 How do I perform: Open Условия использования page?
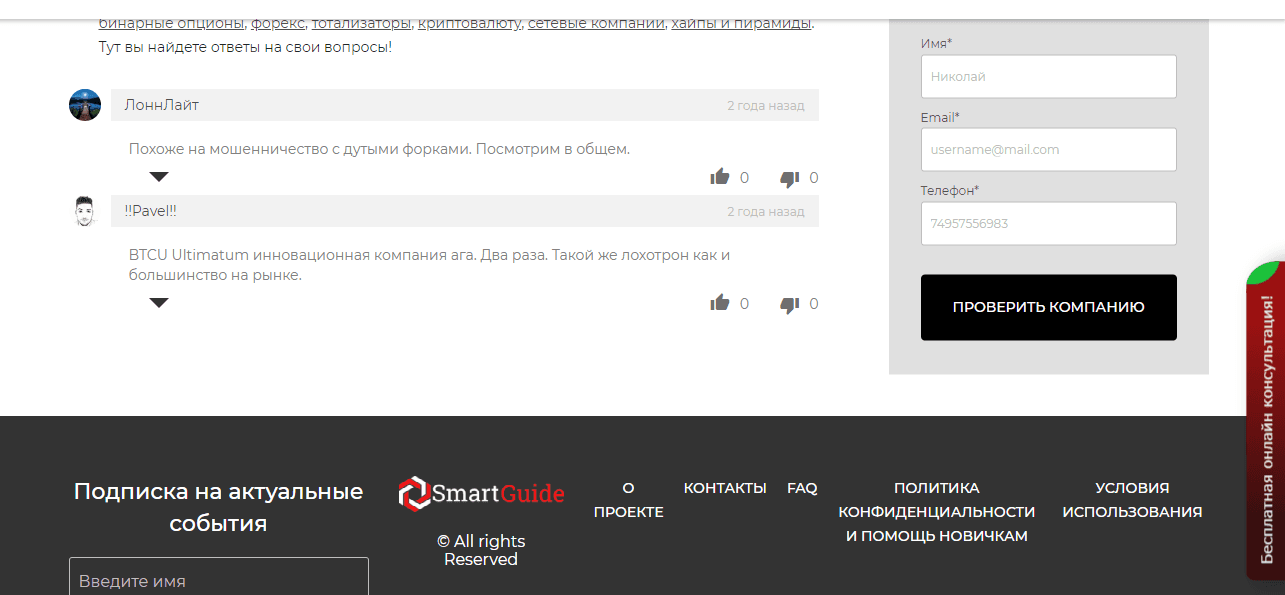(1132, 500)
